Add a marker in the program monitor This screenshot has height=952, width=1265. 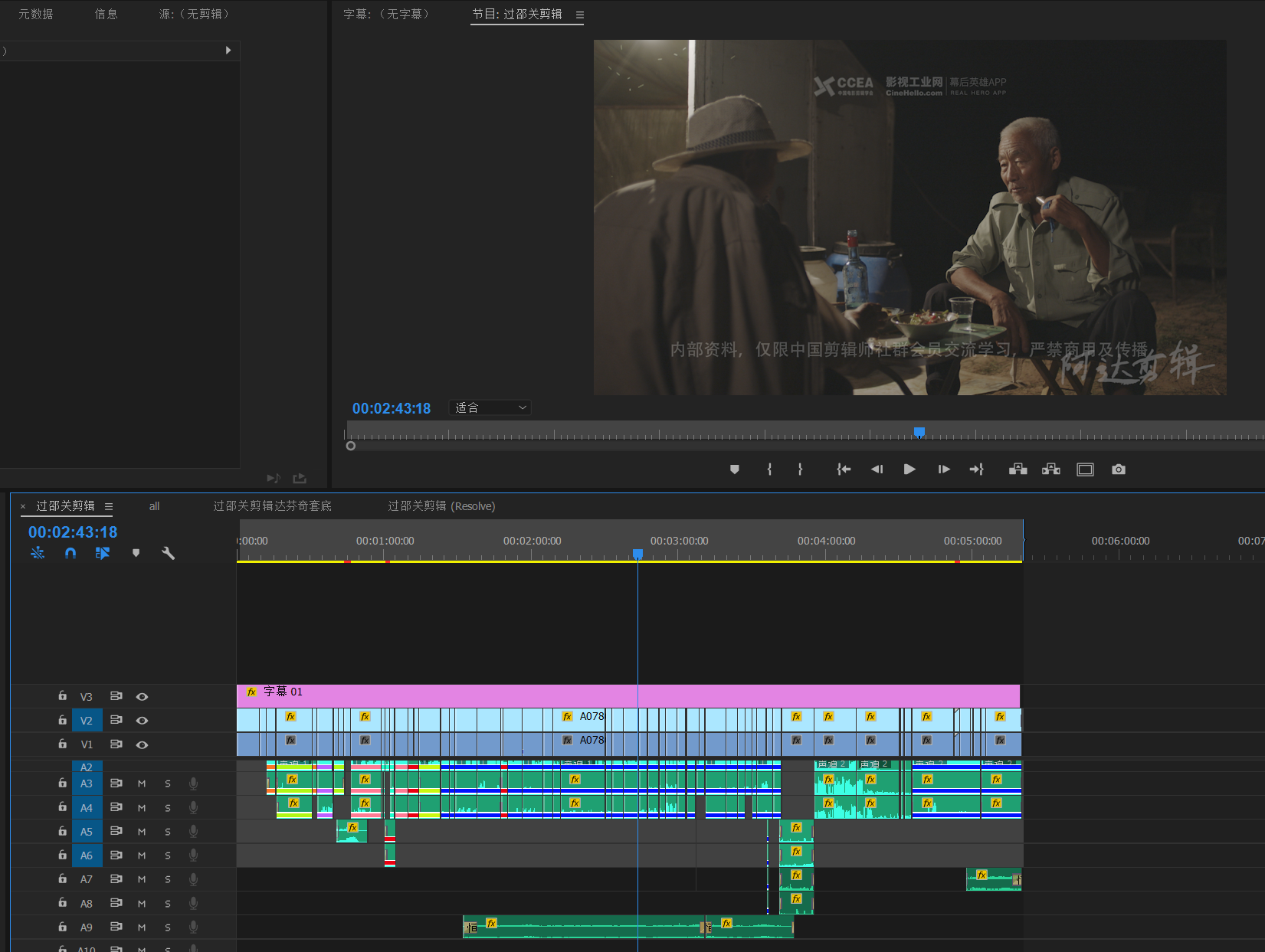coord(734,469)
